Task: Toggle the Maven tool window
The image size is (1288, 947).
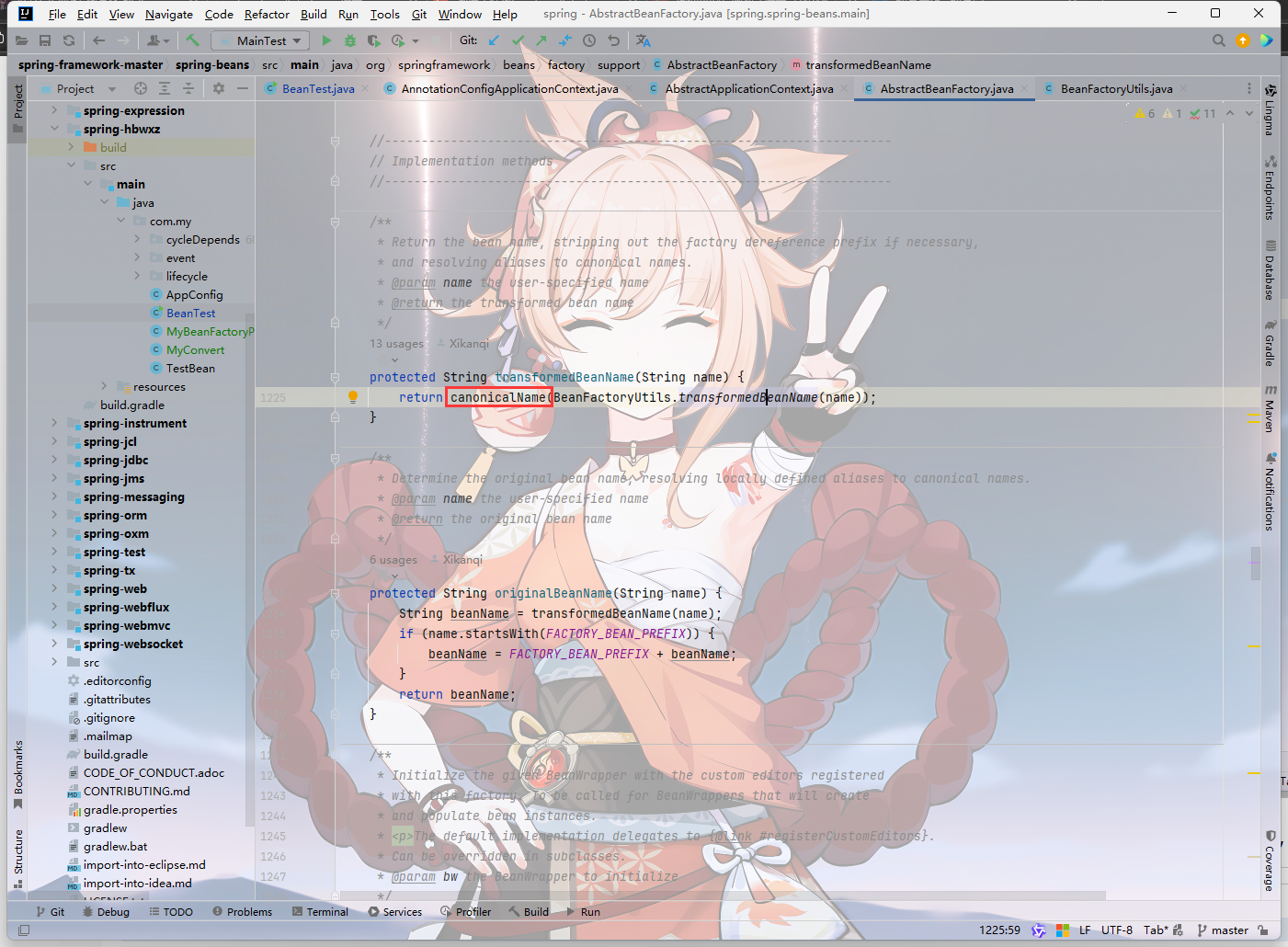Action: tap(1270, 408)
